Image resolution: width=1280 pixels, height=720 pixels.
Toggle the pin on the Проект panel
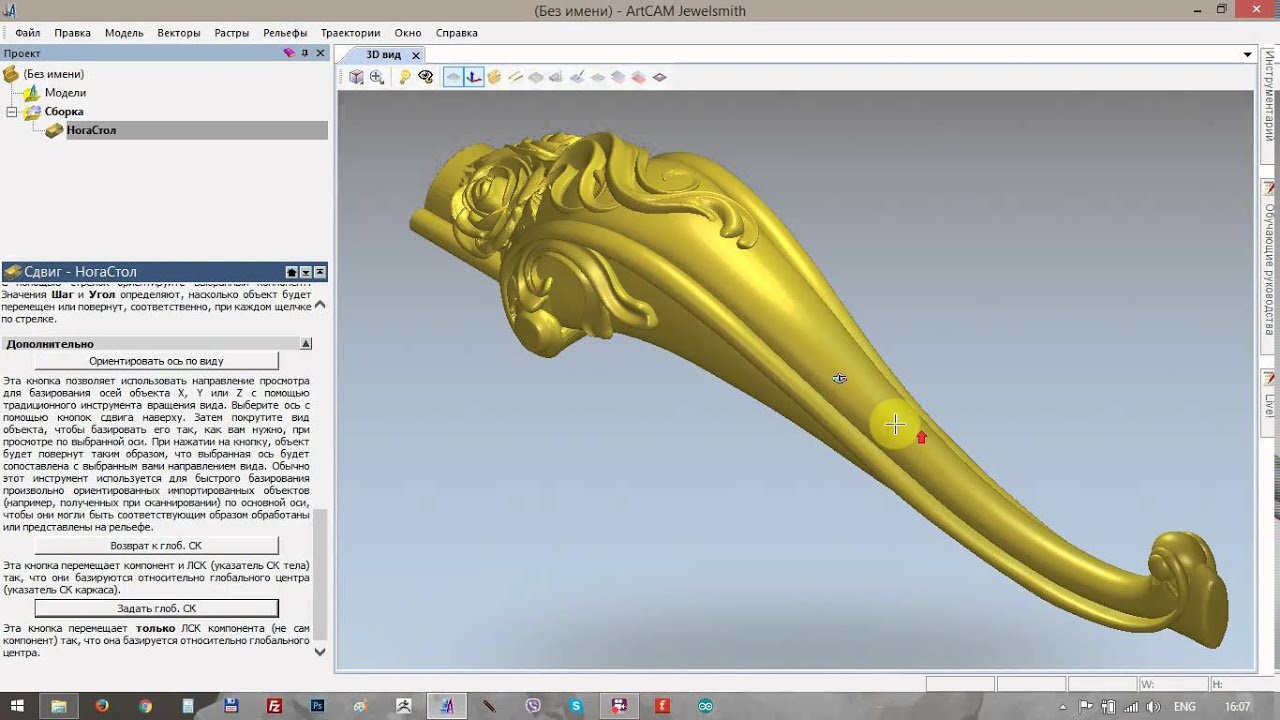306,53
